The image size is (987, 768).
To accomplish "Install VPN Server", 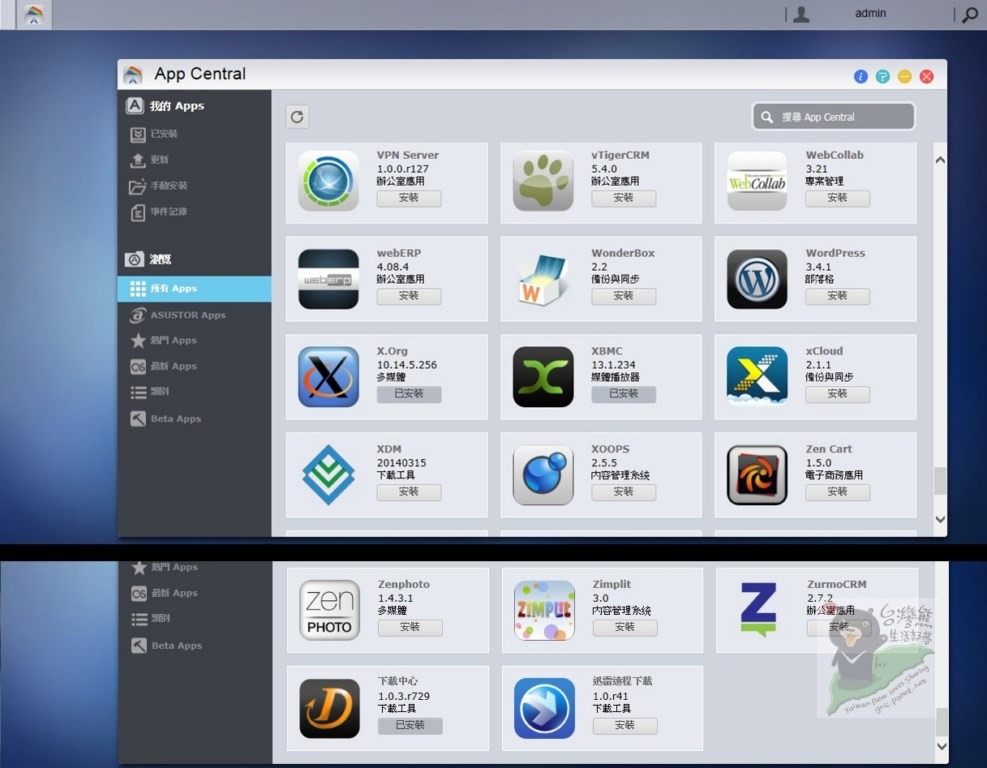I will 409,198.
